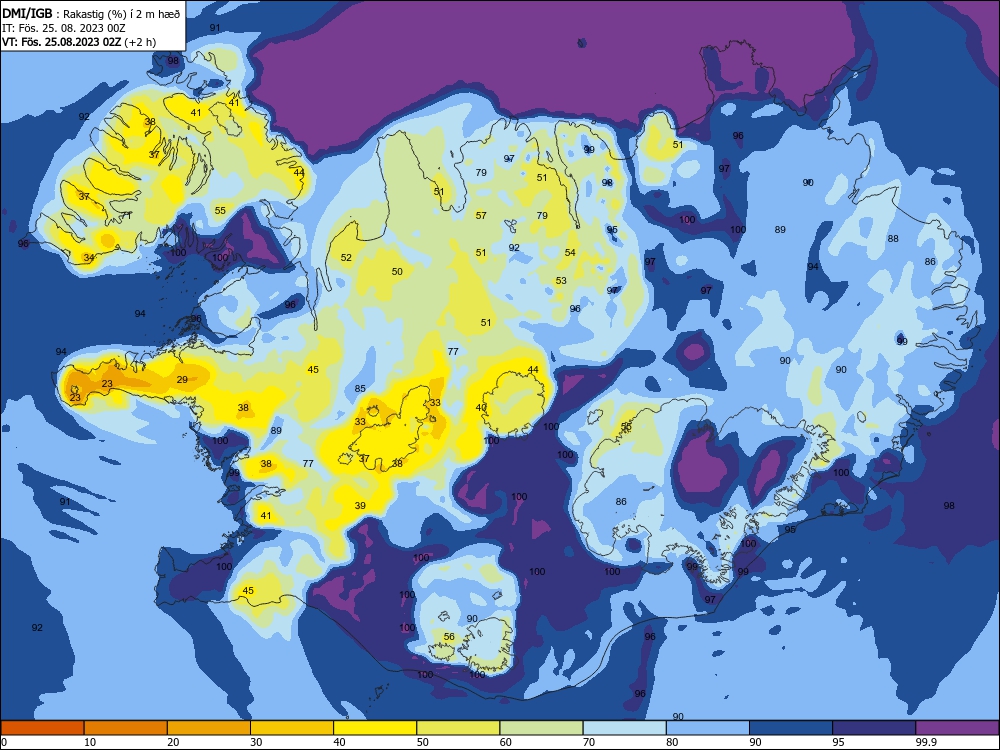Click the map humidity value '34'
1000x750 pixels.
[89, 258]
